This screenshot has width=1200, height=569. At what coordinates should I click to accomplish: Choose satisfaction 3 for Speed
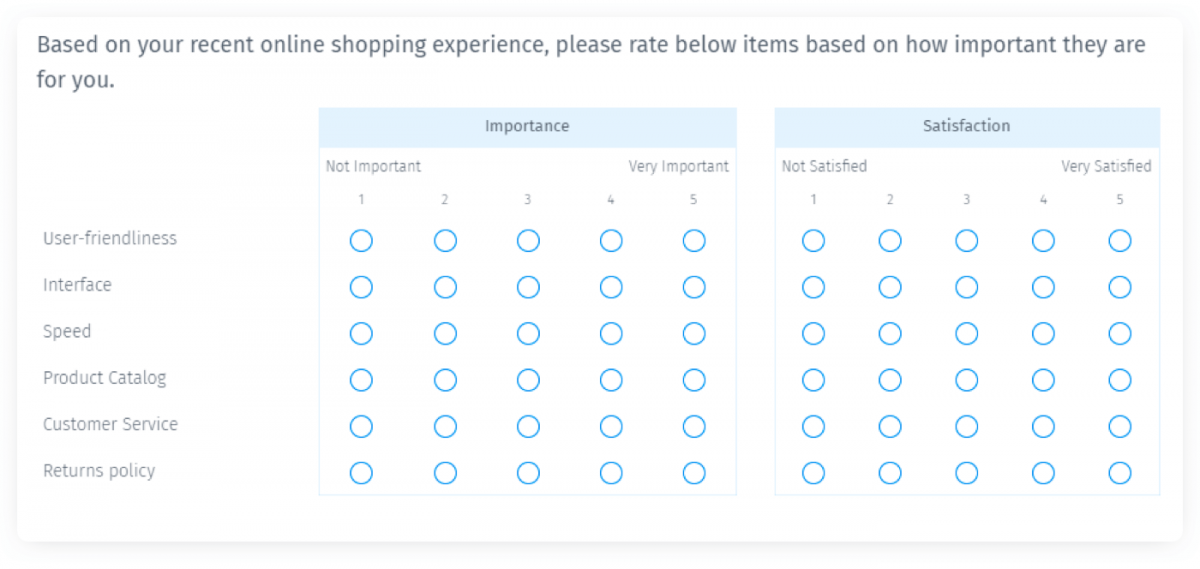coord(967,333)
